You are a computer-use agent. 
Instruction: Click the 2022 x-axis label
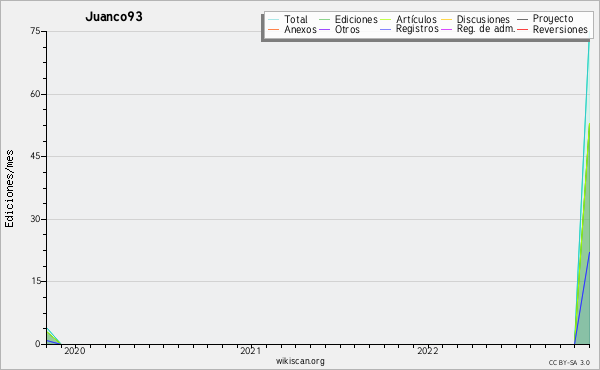tap(428, 351)
